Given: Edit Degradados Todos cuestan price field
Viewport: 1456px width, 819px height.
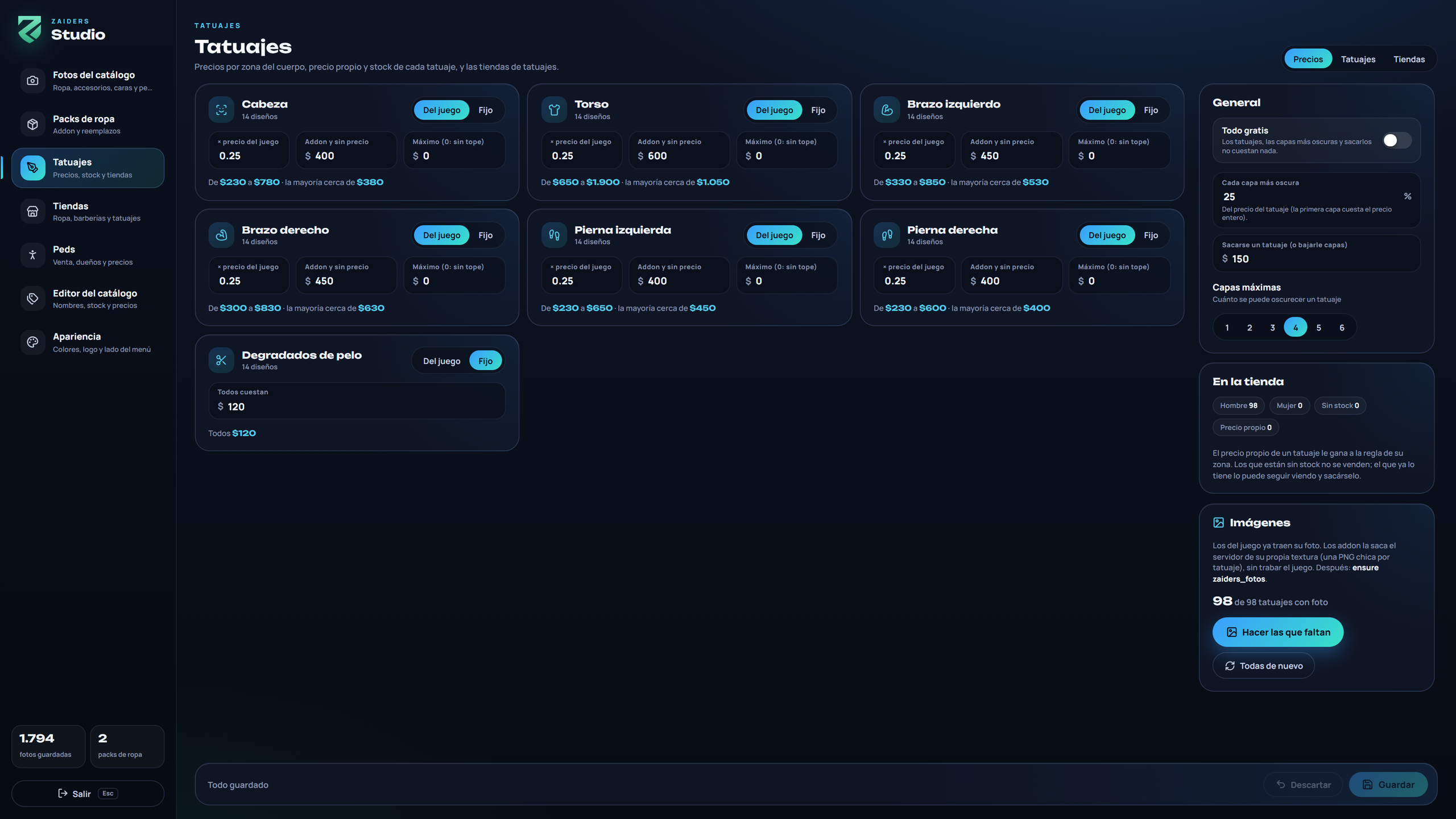Looking at the screenshot, I should (x=357, y=400).
